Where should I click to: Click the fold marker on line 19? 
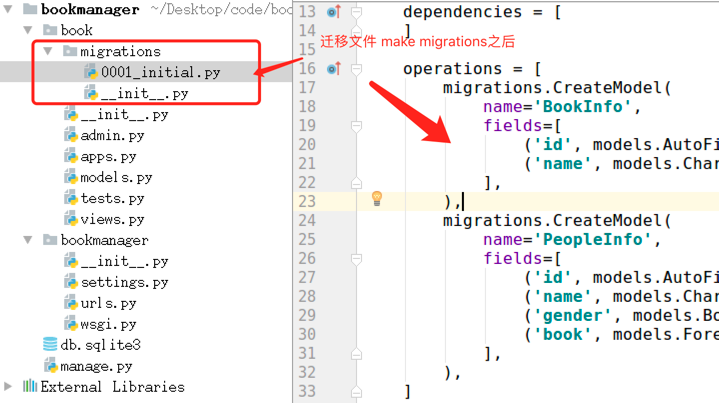coord(356,126)
